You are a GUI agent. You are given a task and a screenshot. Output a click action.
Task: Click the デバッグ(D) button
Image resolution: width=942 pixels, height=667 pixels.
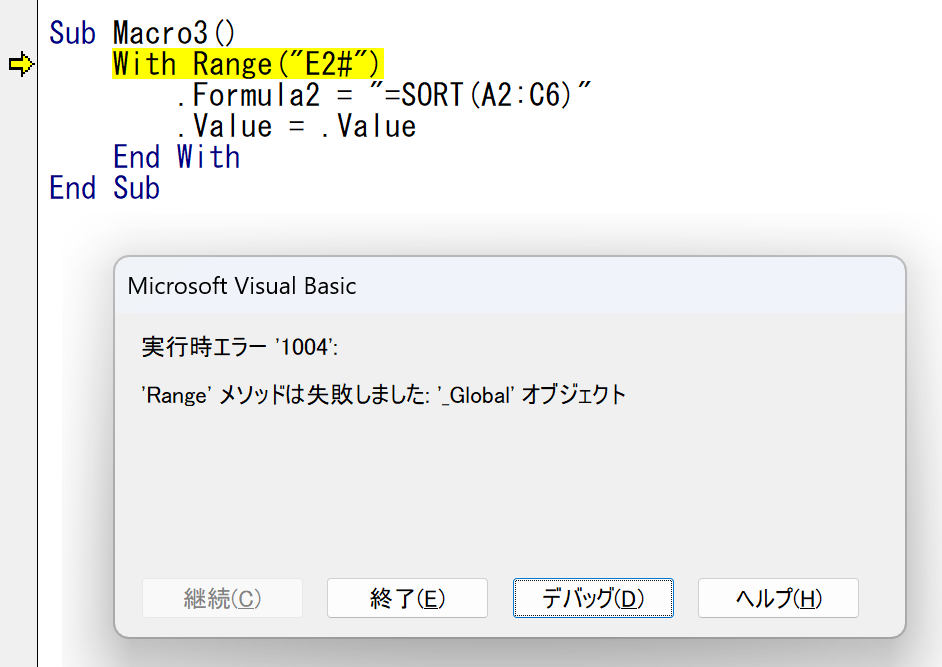pos(593,598)
